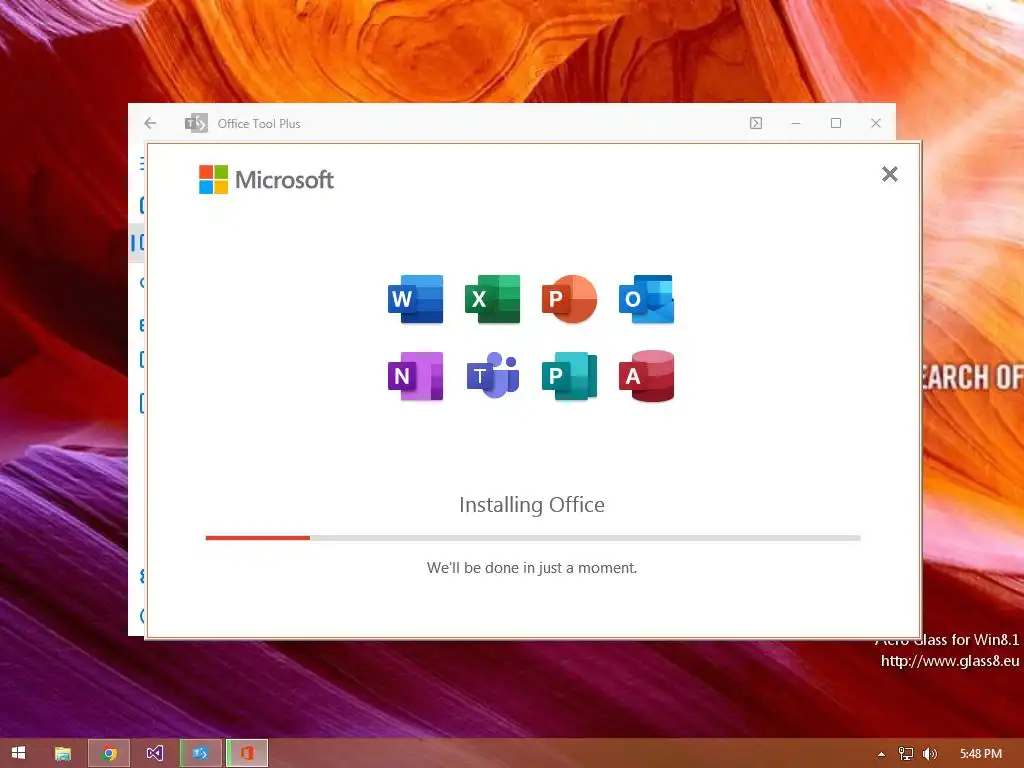This screenshot has width=1024, height=768.
Task: Click the Installing Office heading
Action: (x=532, y=505)
